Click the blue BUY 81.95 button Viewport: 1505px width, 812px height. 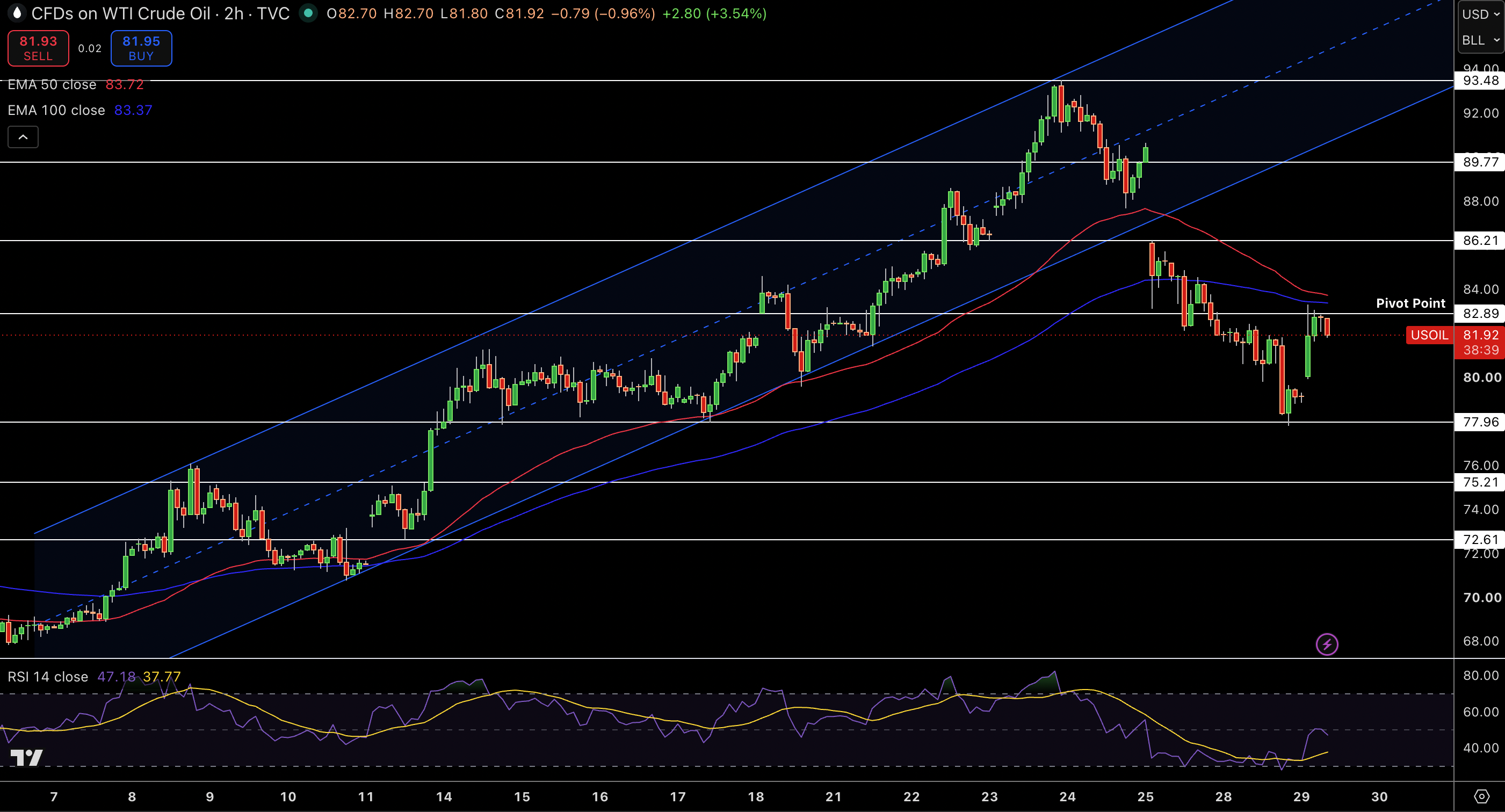141,48
